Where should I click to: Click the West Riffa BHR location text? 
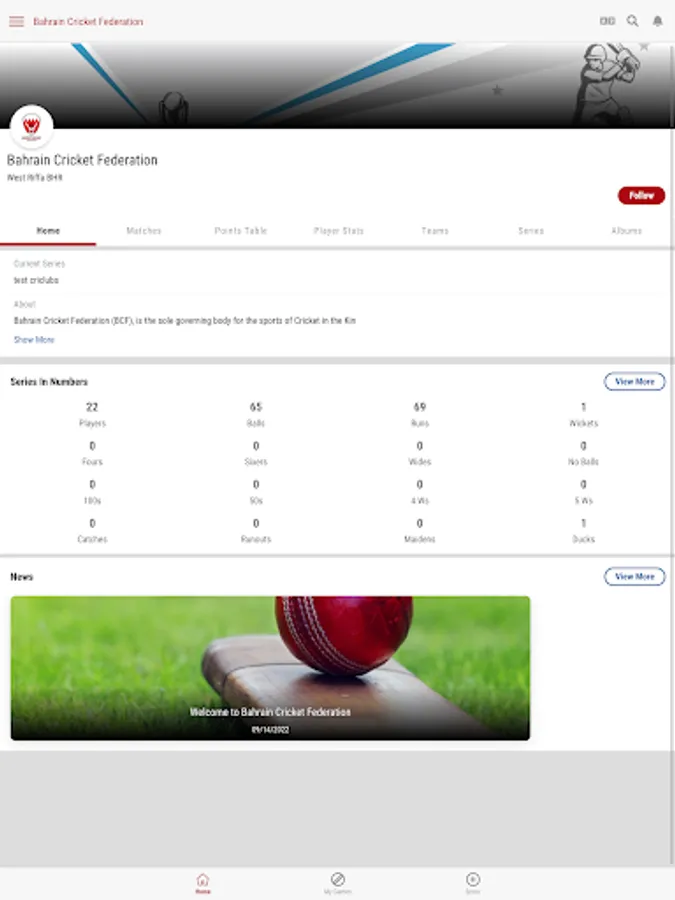34,177
